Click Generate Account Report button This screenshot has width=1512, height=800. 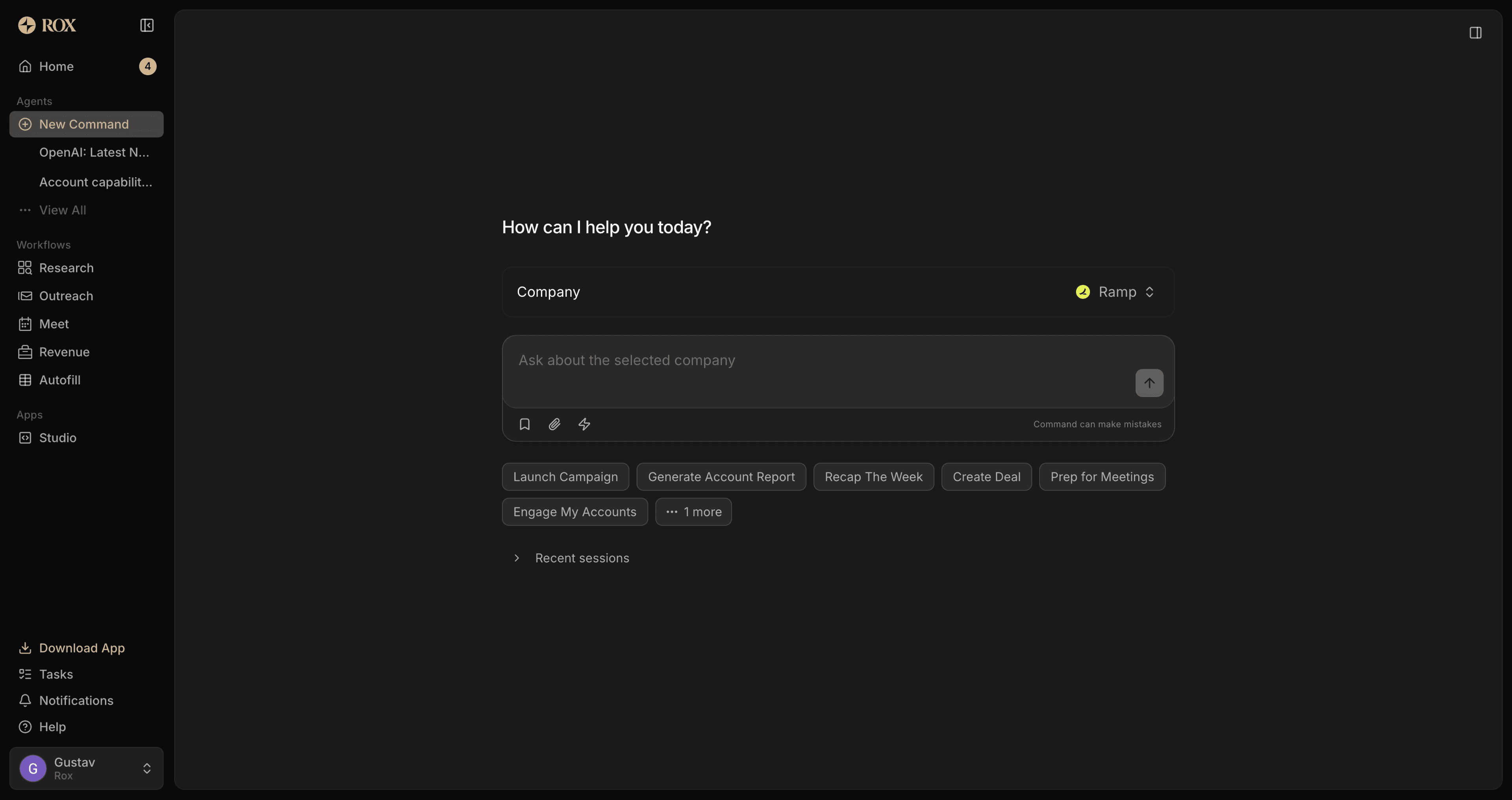click(721, 477)
